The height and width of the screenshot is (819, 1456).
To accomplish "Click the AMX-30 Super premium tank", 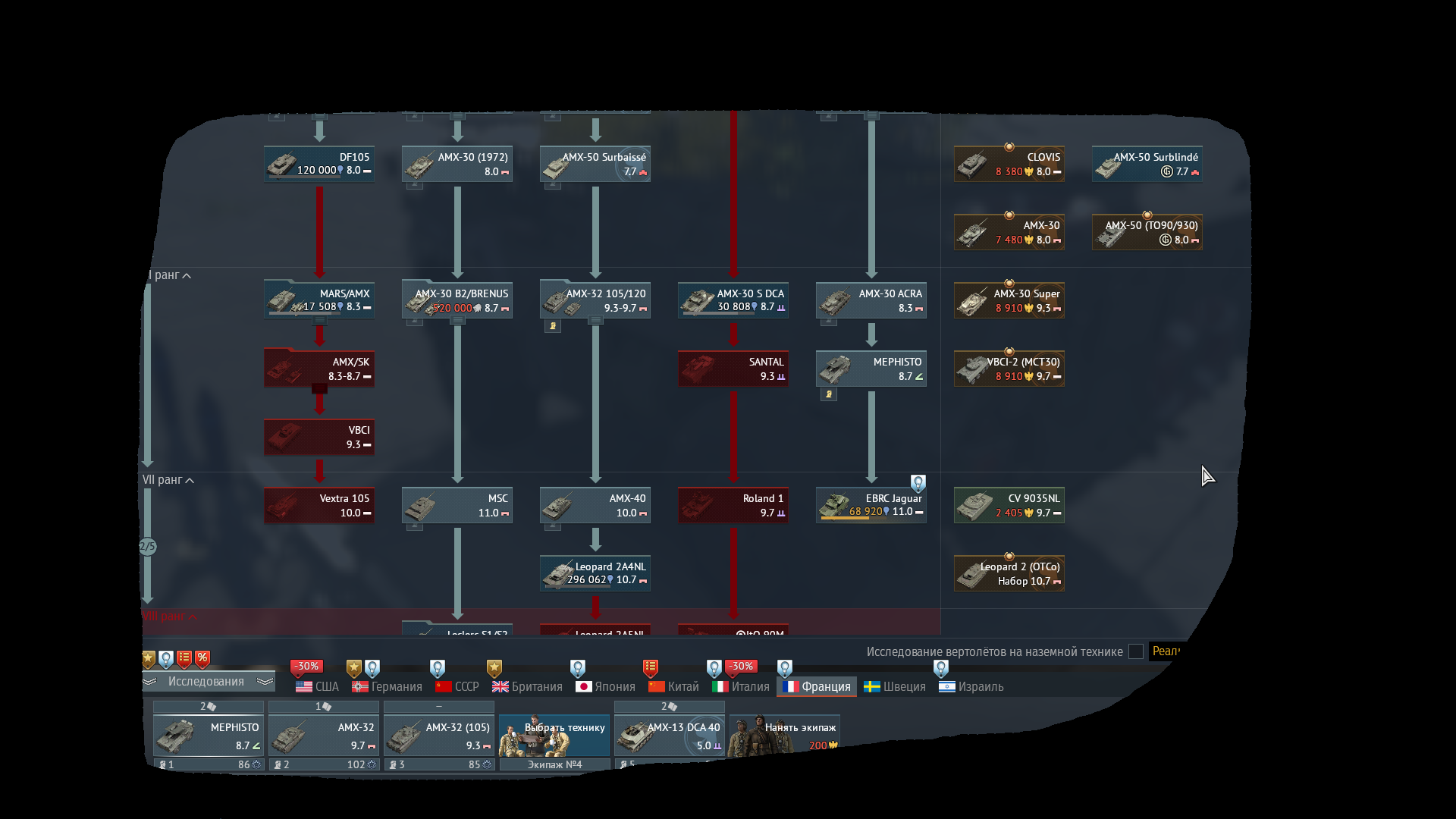I will pyautogui.click(x=1009, y=300).
